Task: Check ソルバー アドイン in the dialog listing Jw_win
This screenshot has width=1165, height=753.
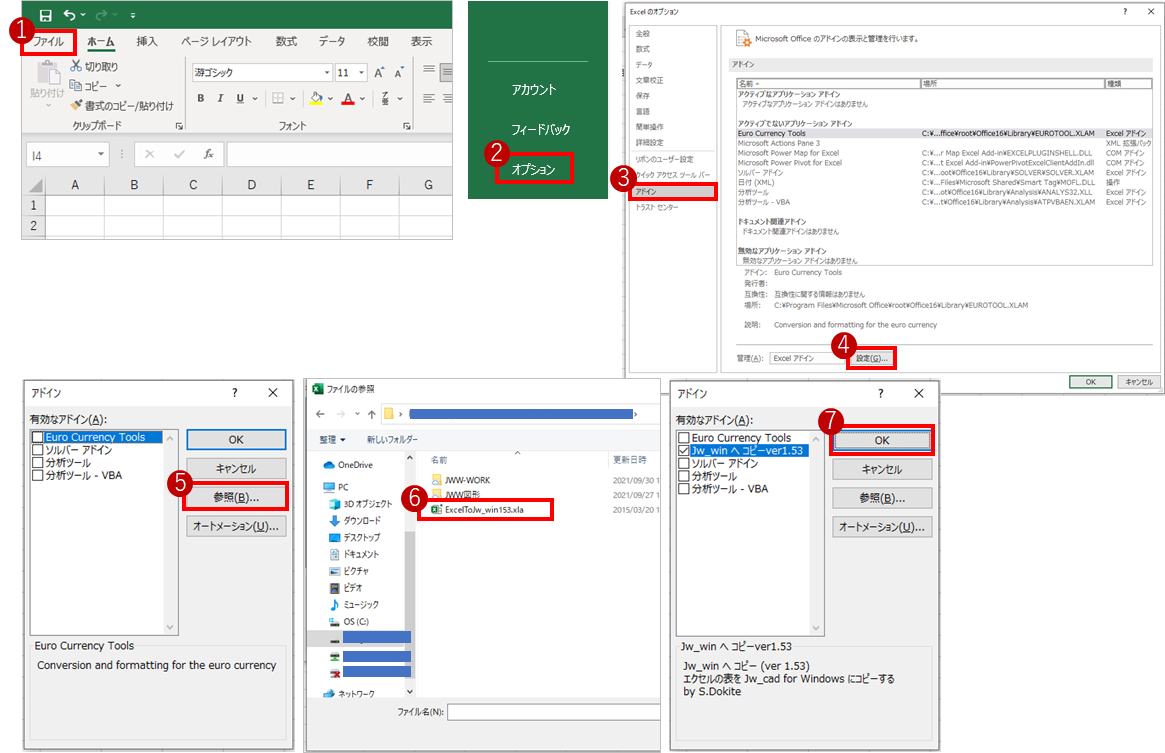Action: [x=684, y=463]
